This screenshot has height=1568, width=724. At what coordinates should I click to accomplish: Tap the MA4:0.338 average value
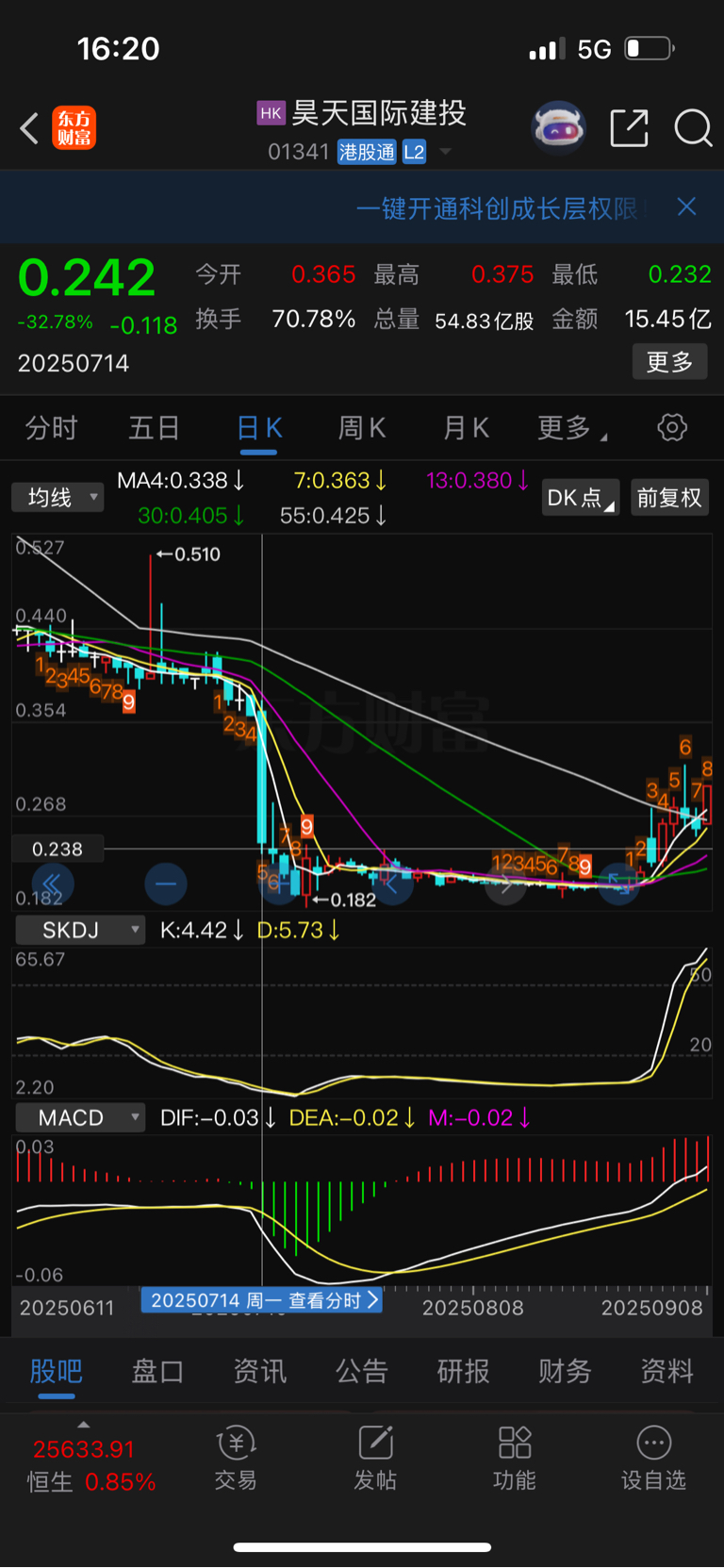coord(181,480)
